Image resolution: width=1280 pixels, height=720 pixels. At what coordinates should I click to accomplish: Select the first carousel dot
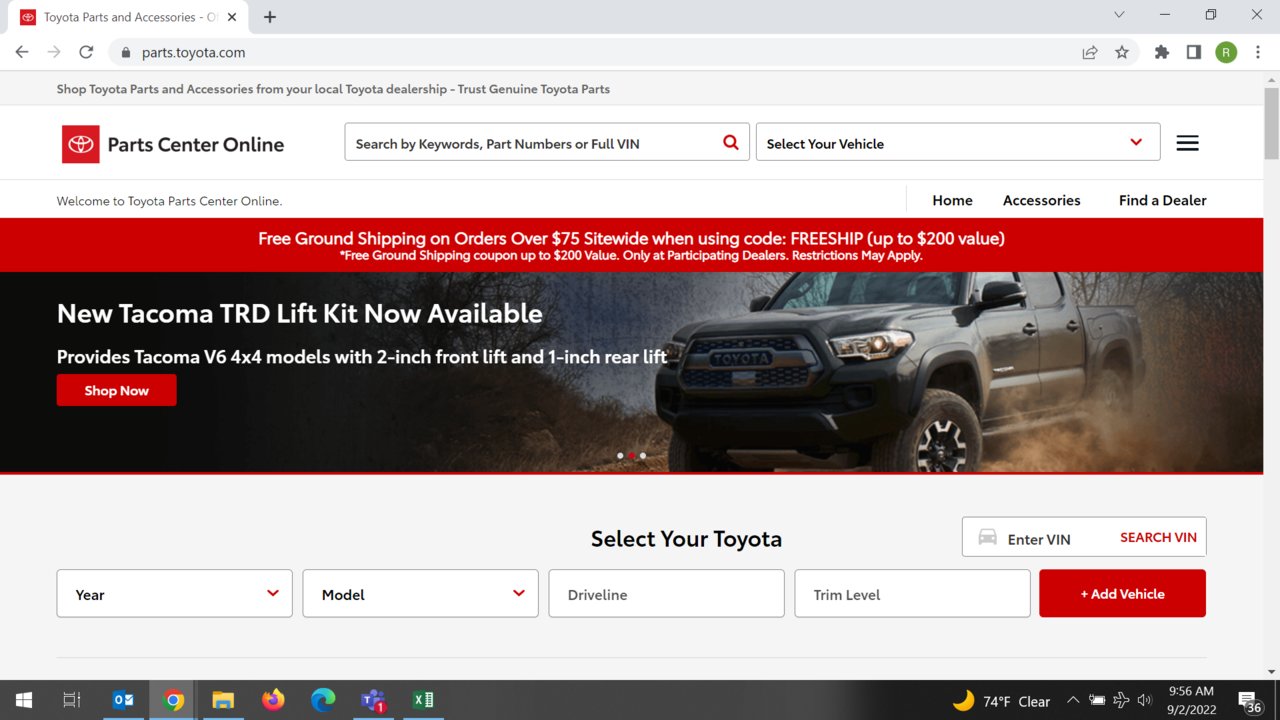tap(620, 455)
